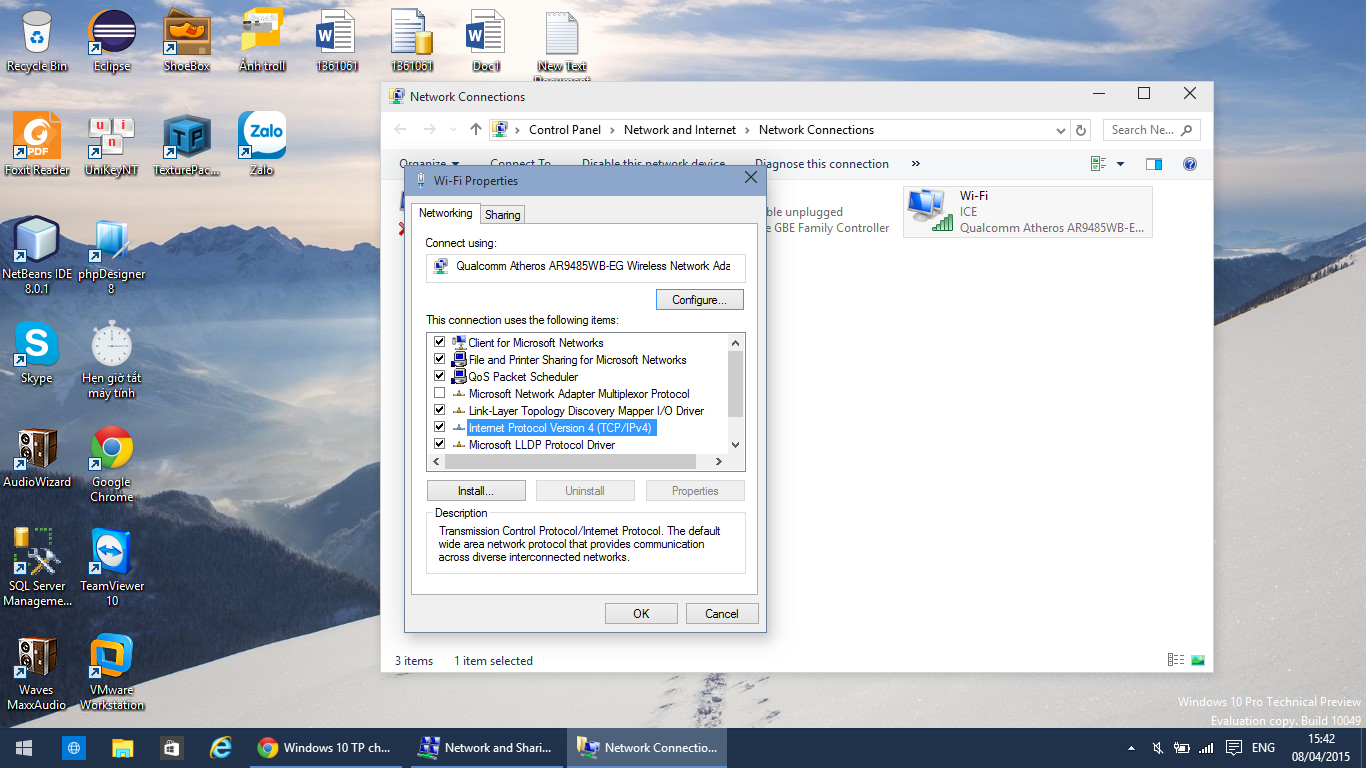
Task: Toggle Microsoft LLDP Protocol Driver checkbox
Action: [x=439, y=444]
